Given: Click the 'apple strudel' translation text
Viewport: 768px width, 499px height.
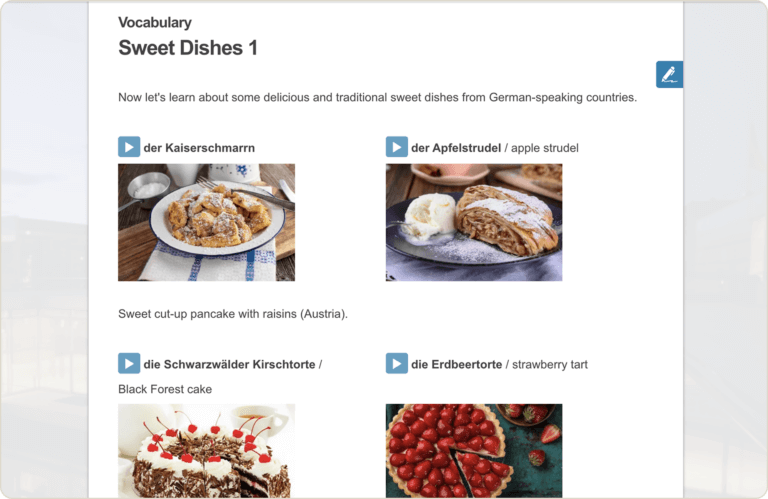Looking at the screenshot, I should point(546,148).
